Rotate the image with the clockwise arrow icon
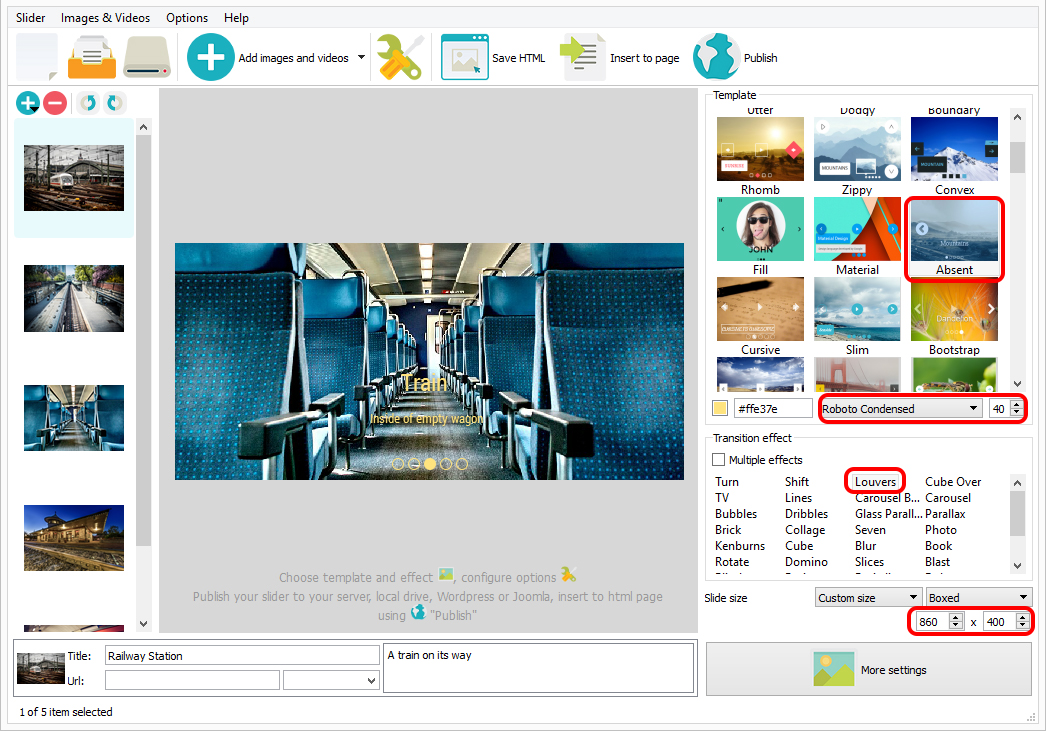The height and width of the screenshot is (731, 1046). click(x=115, y=103)
